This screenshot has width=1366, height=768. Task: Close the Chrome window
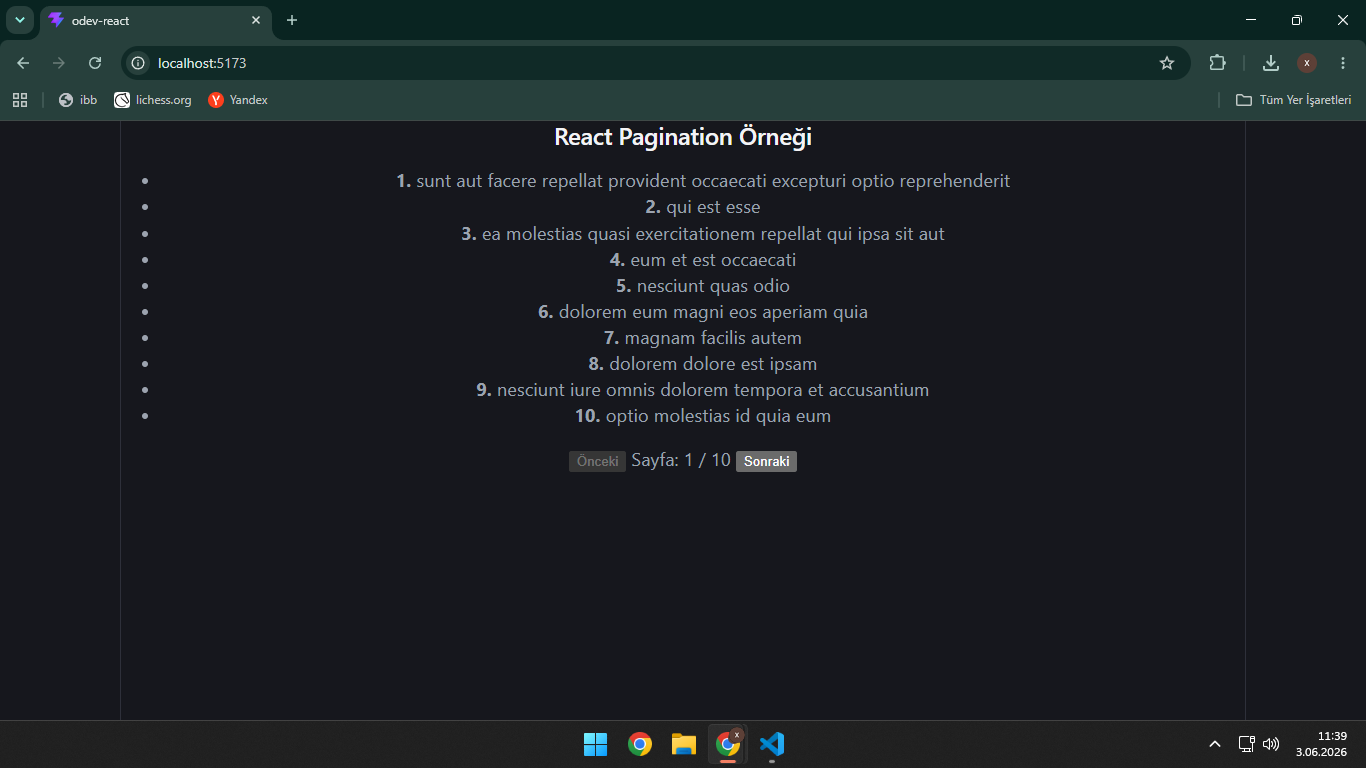(1343, 20)
